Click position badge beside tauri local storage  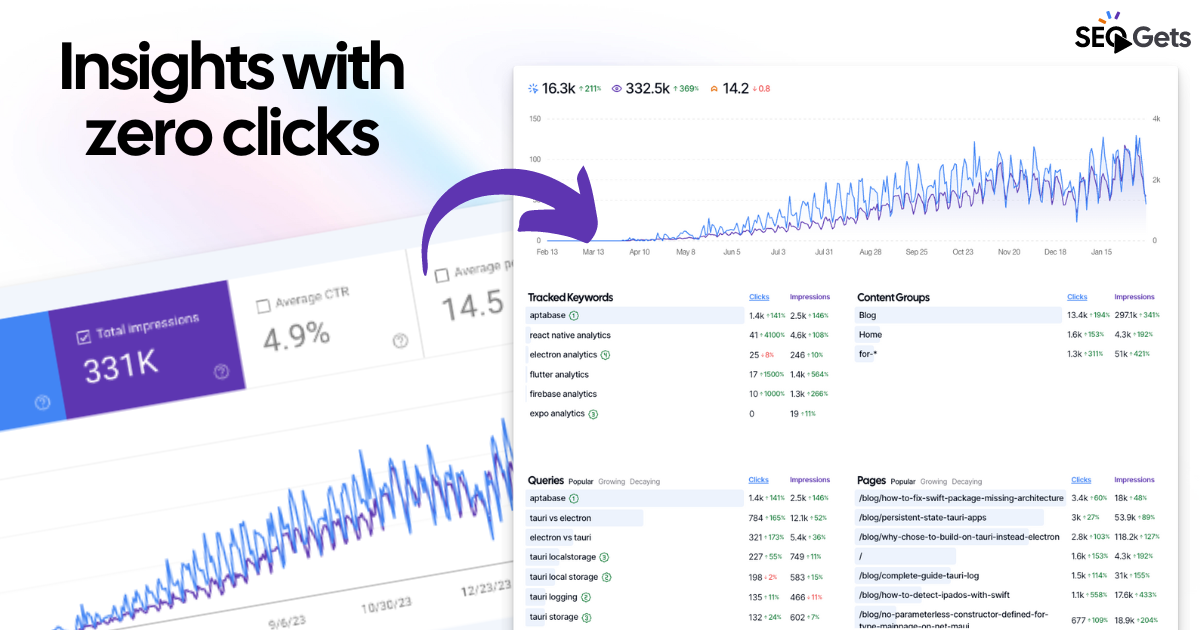(607, 577)
